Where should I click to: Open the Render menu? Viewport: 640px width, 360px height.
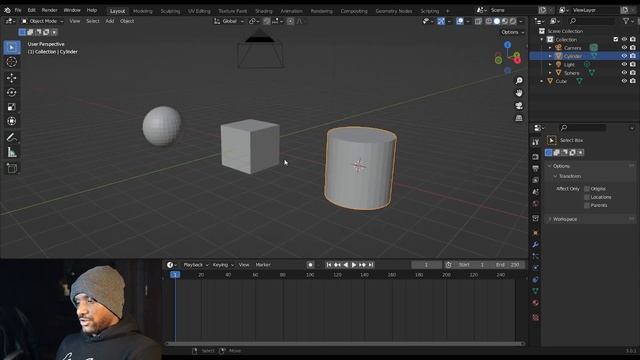49,10
